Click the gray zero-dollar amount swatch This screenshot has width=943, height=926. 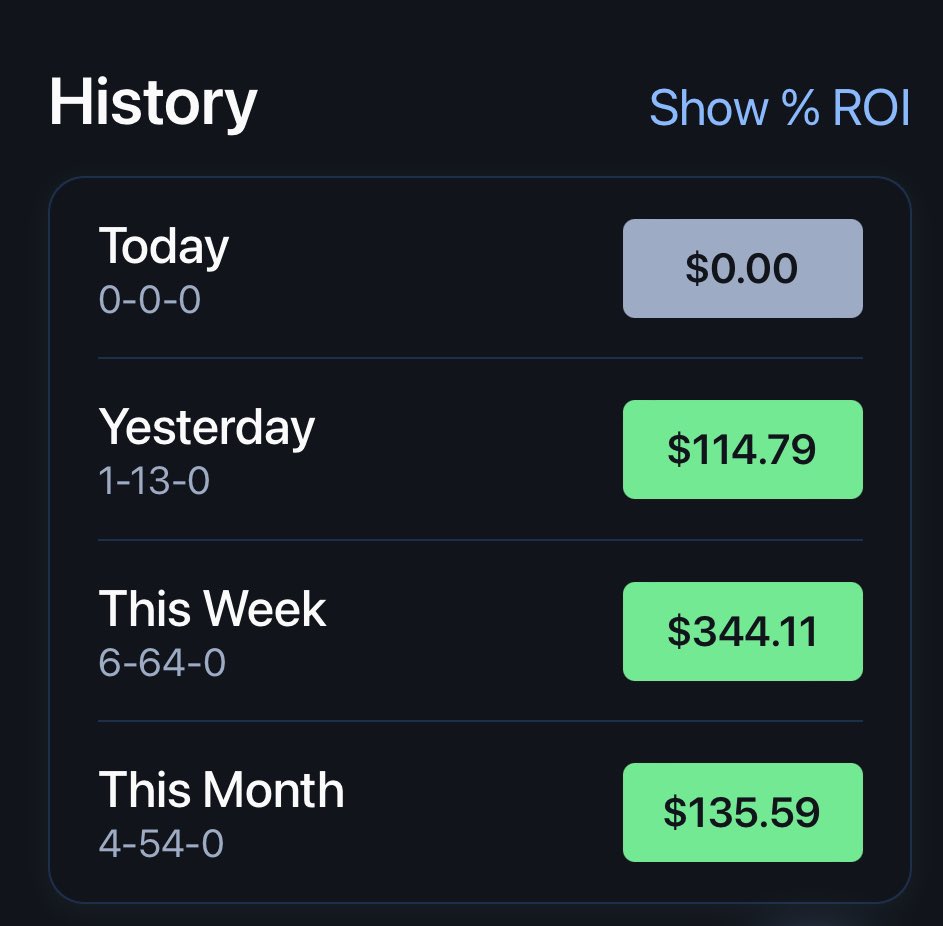coord(743,268)
